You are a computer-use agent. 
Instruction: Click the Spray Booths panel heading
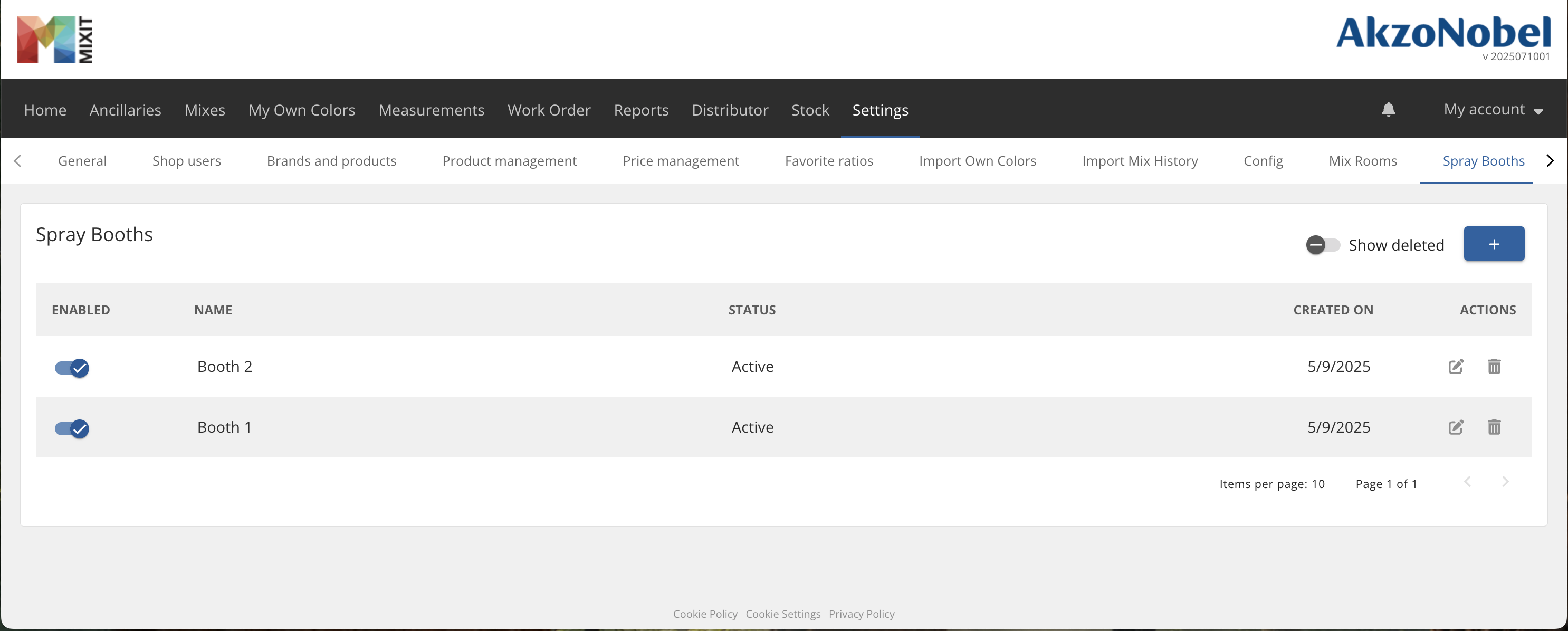click(94, 235)
